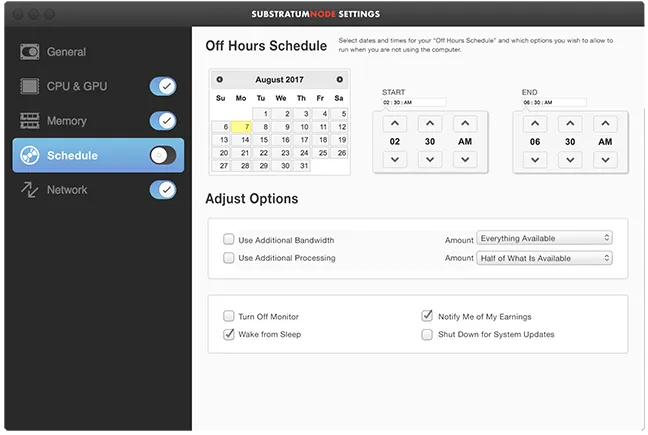Check Shut Down for System Updates
The width and height of the screenshot is (648, 435).
tap(427, 334)
